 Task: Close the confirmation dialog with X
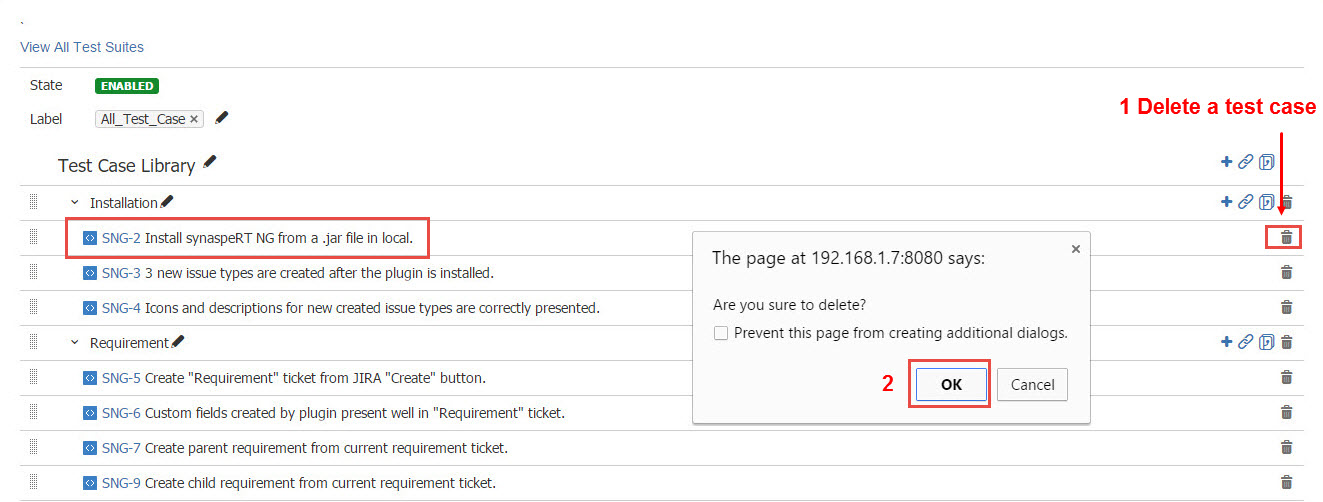[1076, 249]
